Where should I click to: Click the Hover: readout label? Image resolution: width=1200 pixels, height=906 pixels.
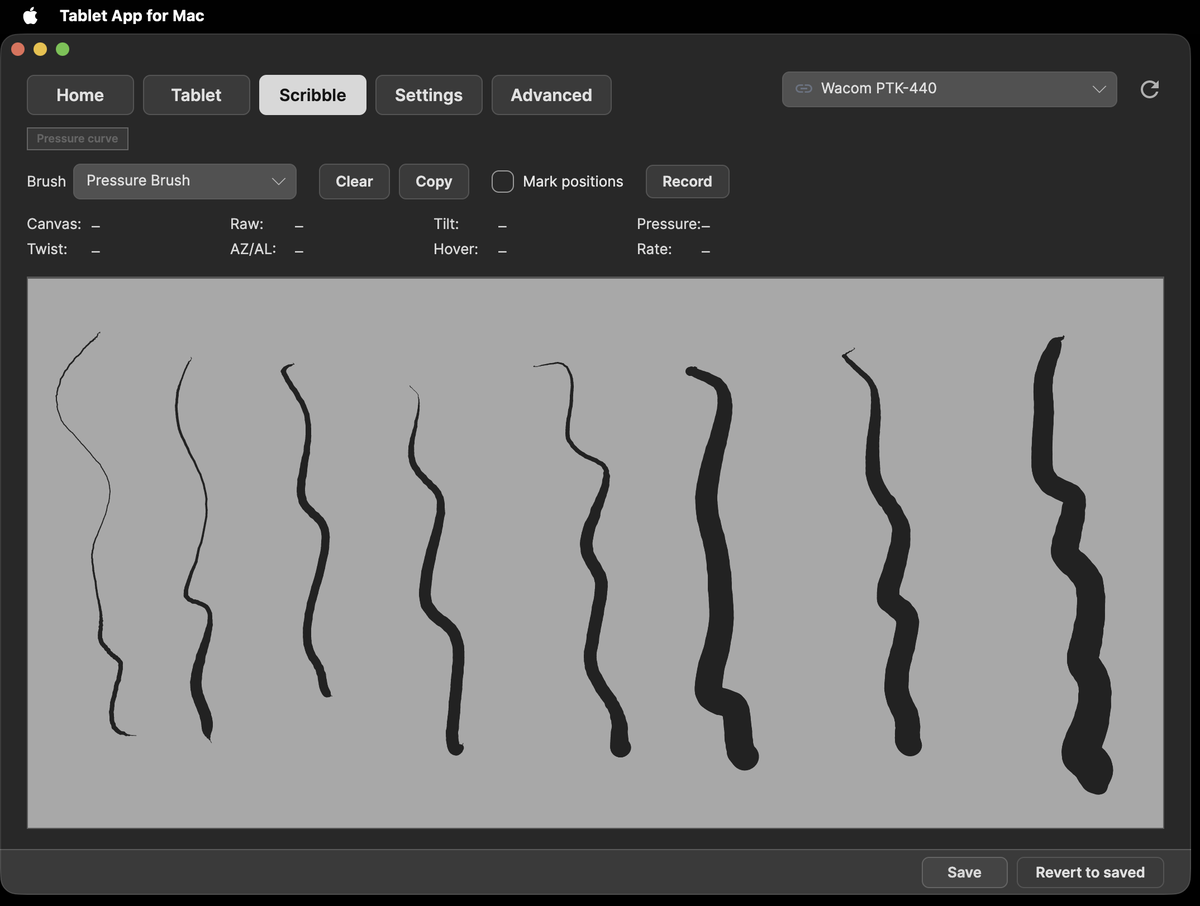[456, 249]
